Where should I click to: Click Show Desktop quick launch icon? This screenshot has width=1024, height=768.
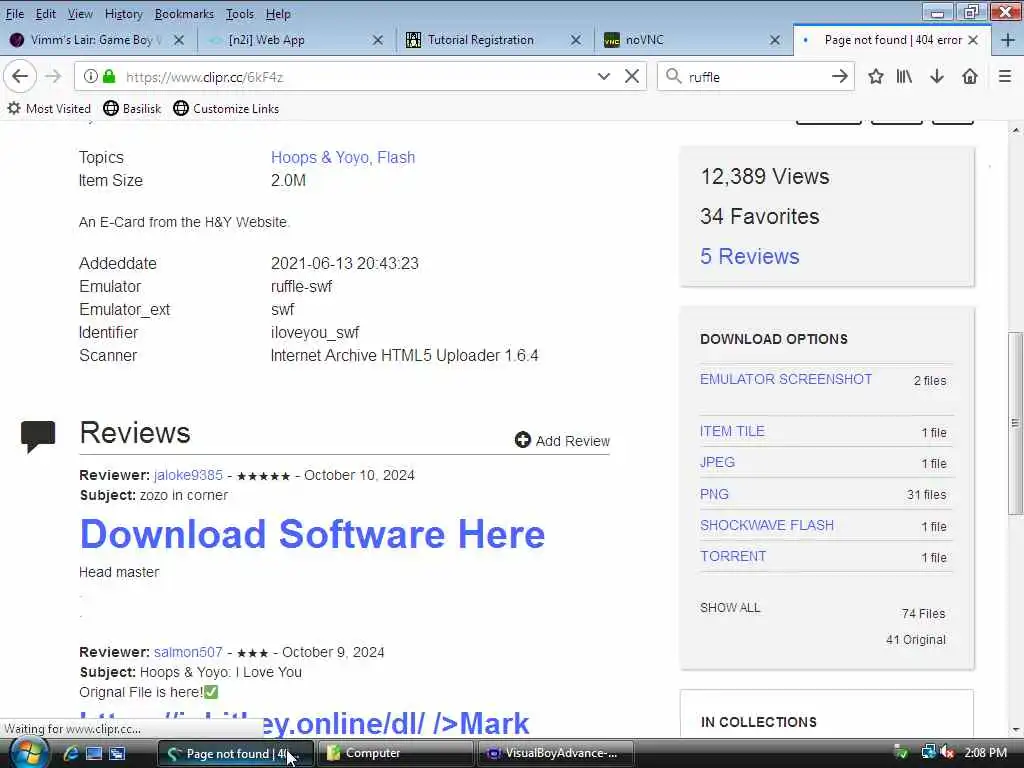coord(94,753)
